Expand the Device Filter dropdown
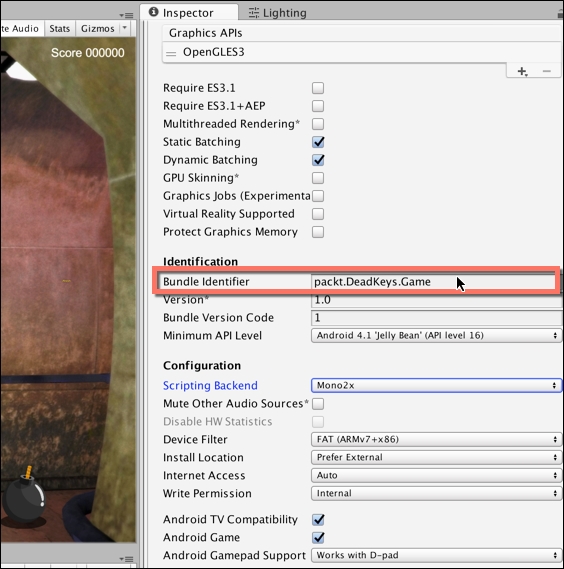 click(436, 439)
